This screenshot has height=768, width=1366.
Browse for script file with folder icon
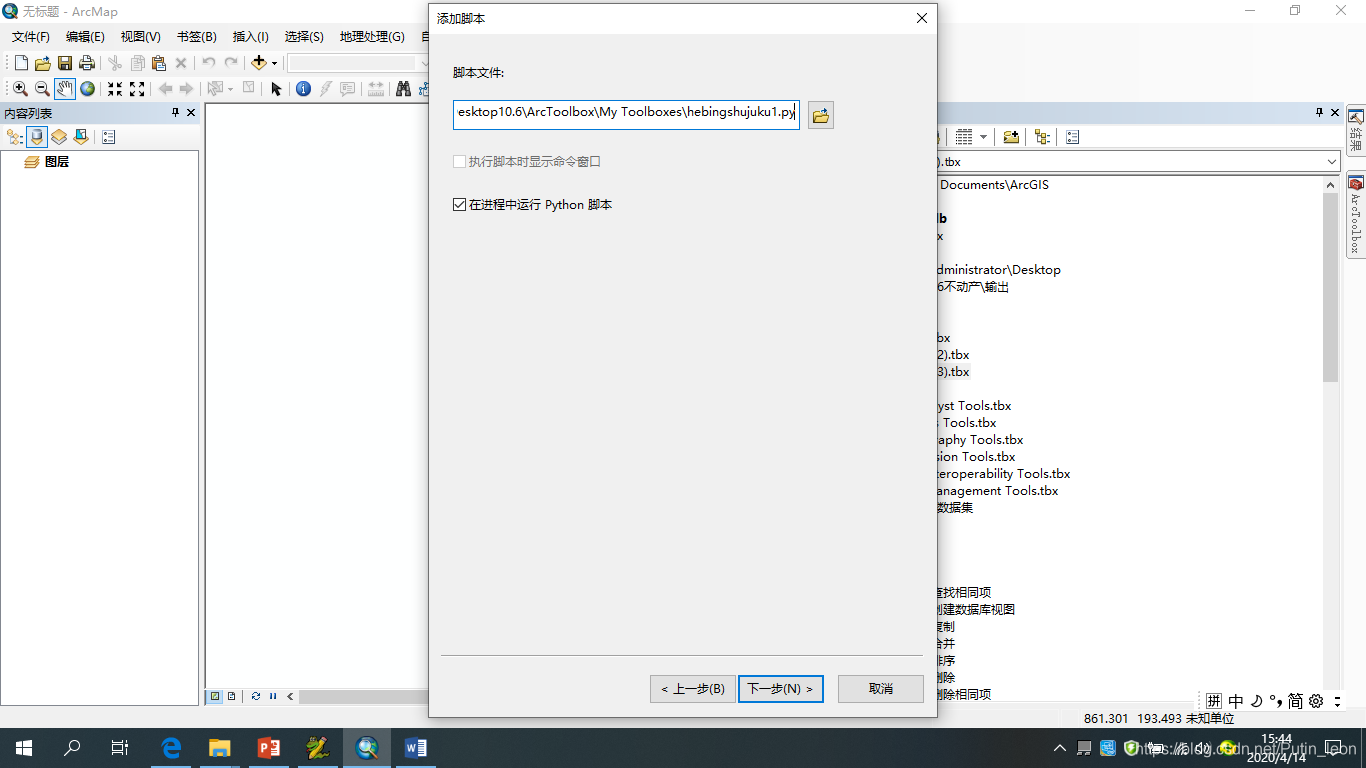coord(821,116)
